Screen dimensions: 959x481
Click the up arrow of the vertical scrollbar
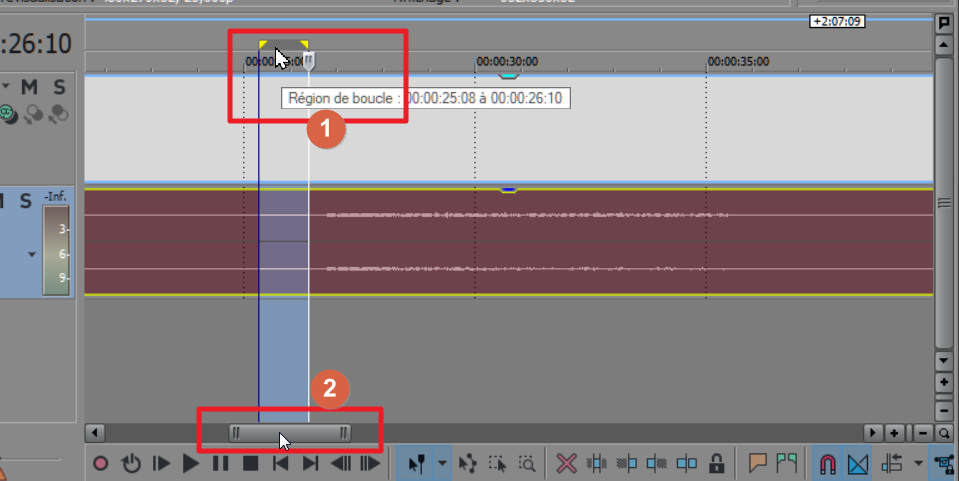point(944,45)
